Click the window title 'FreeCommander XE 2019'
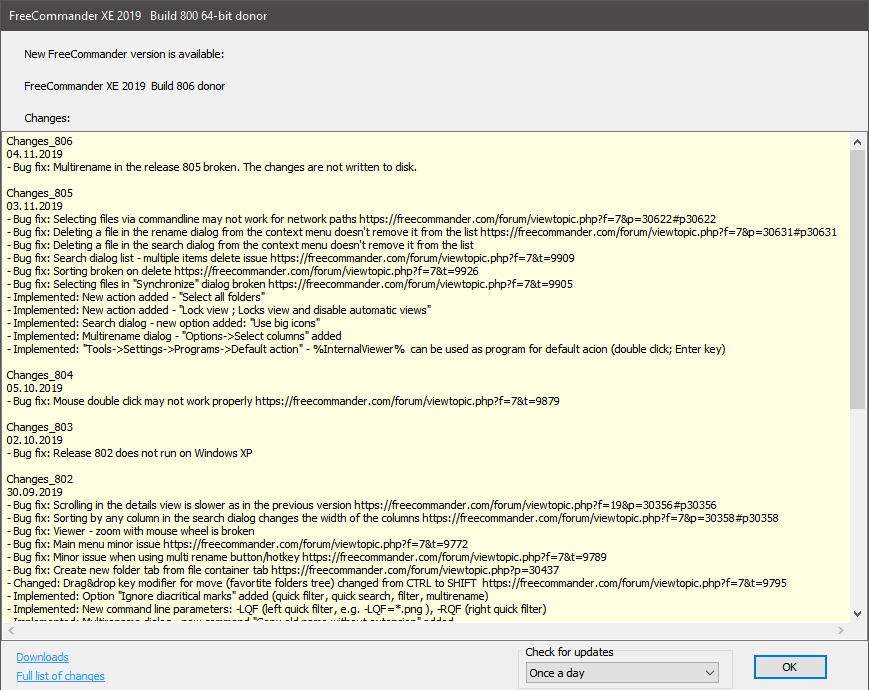 pos(75,16)
